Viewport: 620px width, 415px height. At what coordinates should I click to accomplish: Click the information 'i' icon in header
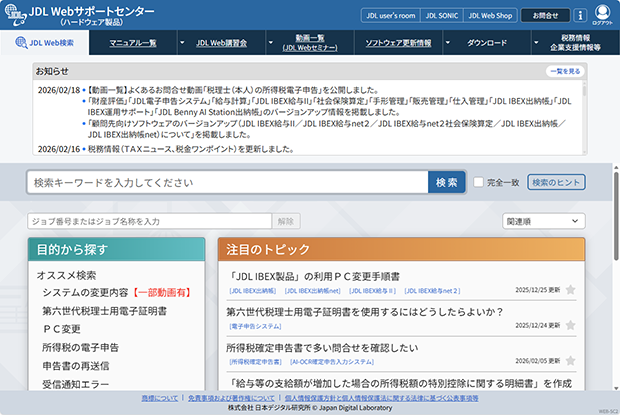[x=580, y=15]
